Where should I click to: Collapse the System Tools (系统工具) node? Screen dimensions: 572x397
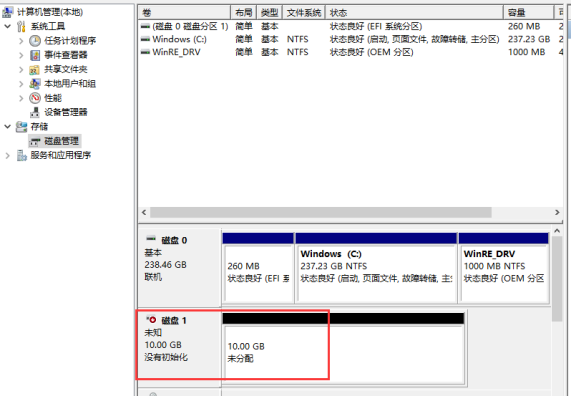point(7,26)
